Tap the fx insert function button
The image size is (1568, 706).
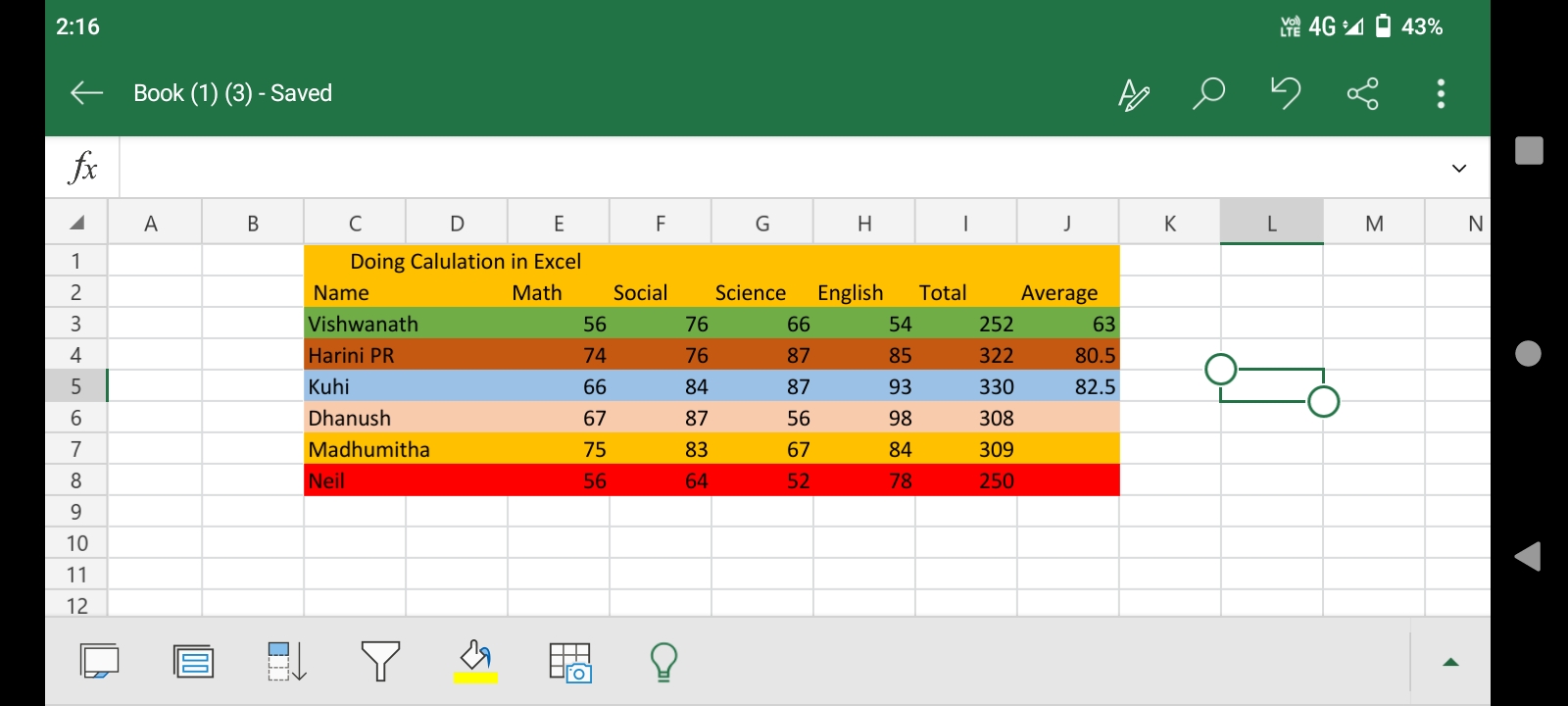point(83,168)
